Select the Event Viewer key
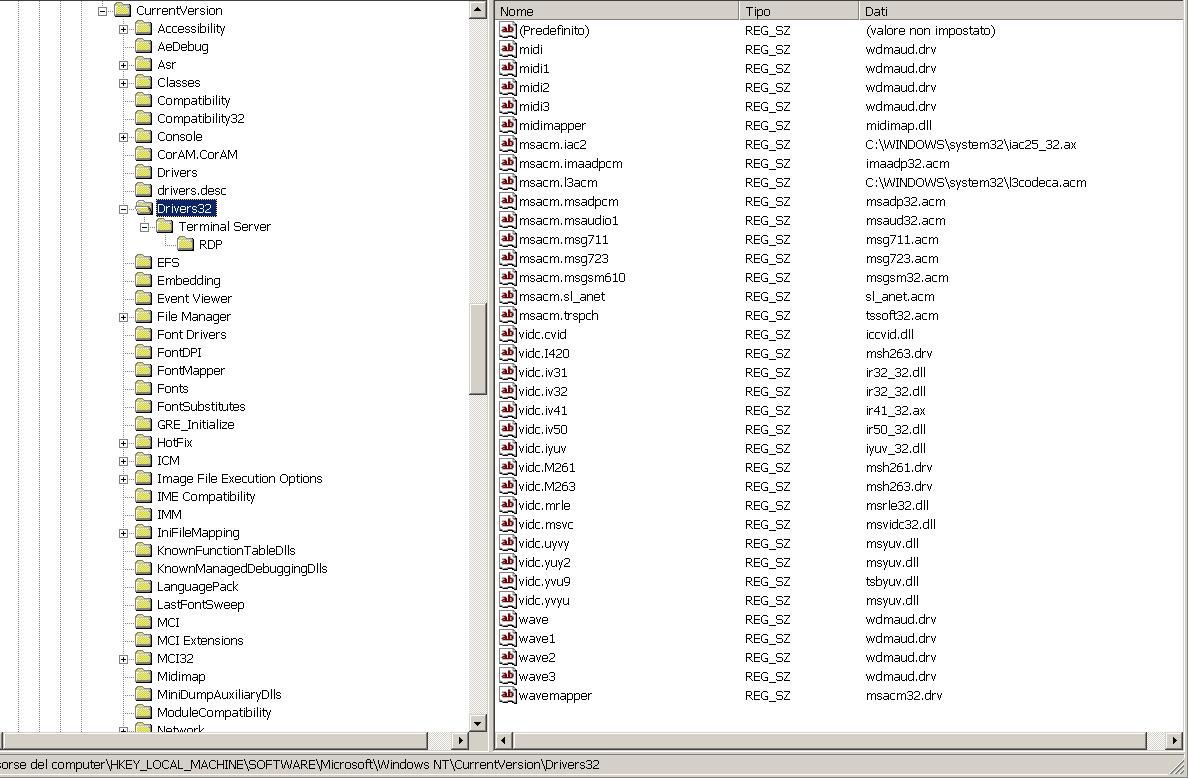The width and height of the screenshot is (1188, 778). pos(194,298)
